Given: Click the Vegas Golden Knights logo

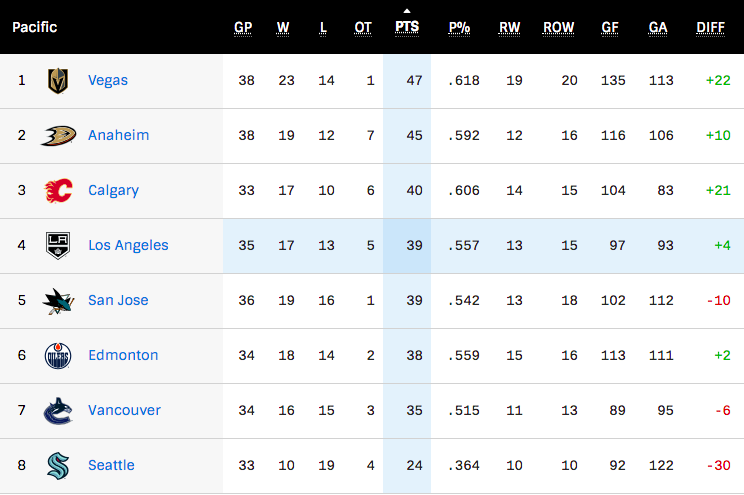Looking at the screenshot, I should point(58,81).
